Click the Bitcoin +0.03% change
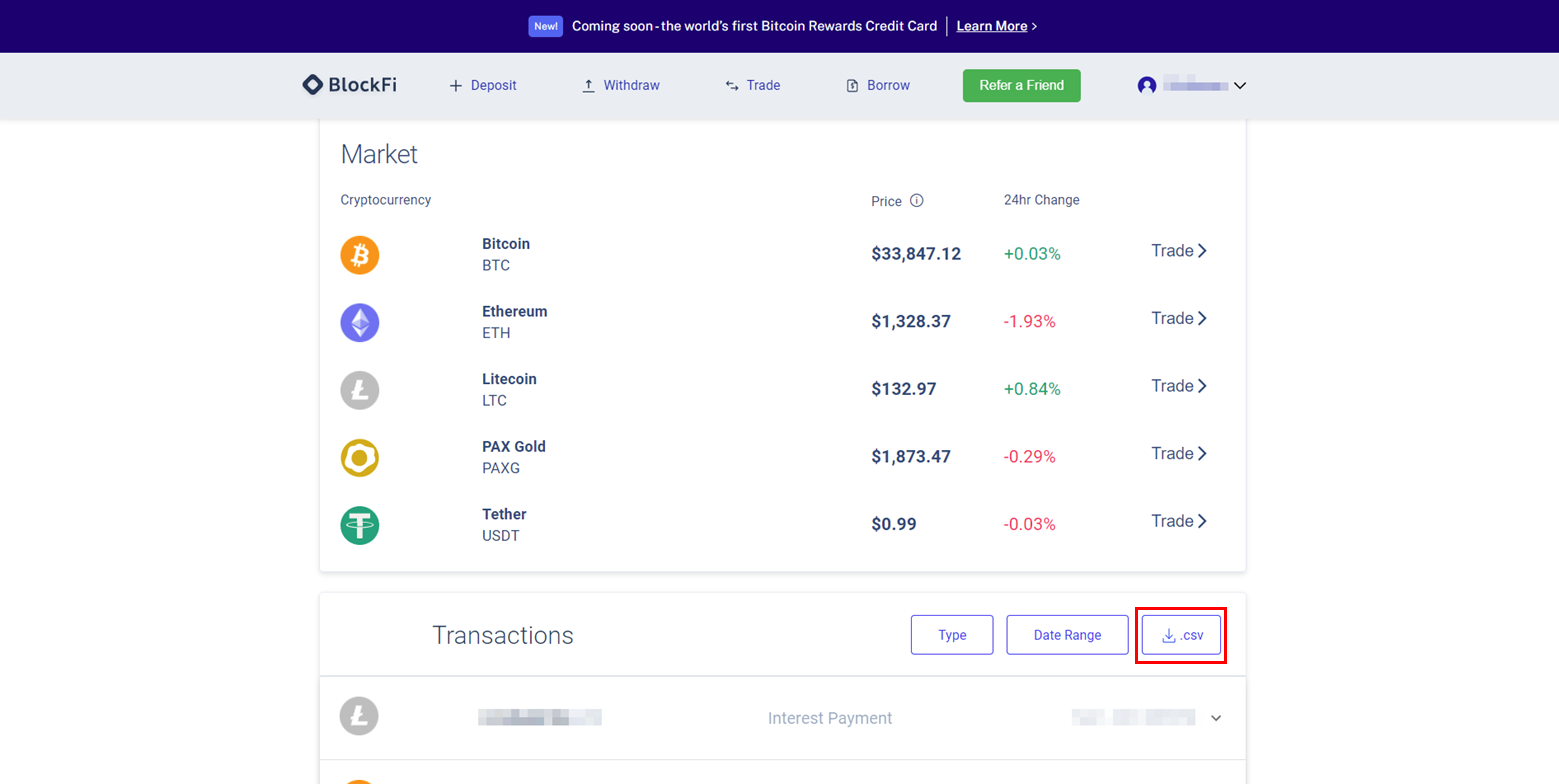This screenshot has width=1559, height=784. (x=1032, y=254)
